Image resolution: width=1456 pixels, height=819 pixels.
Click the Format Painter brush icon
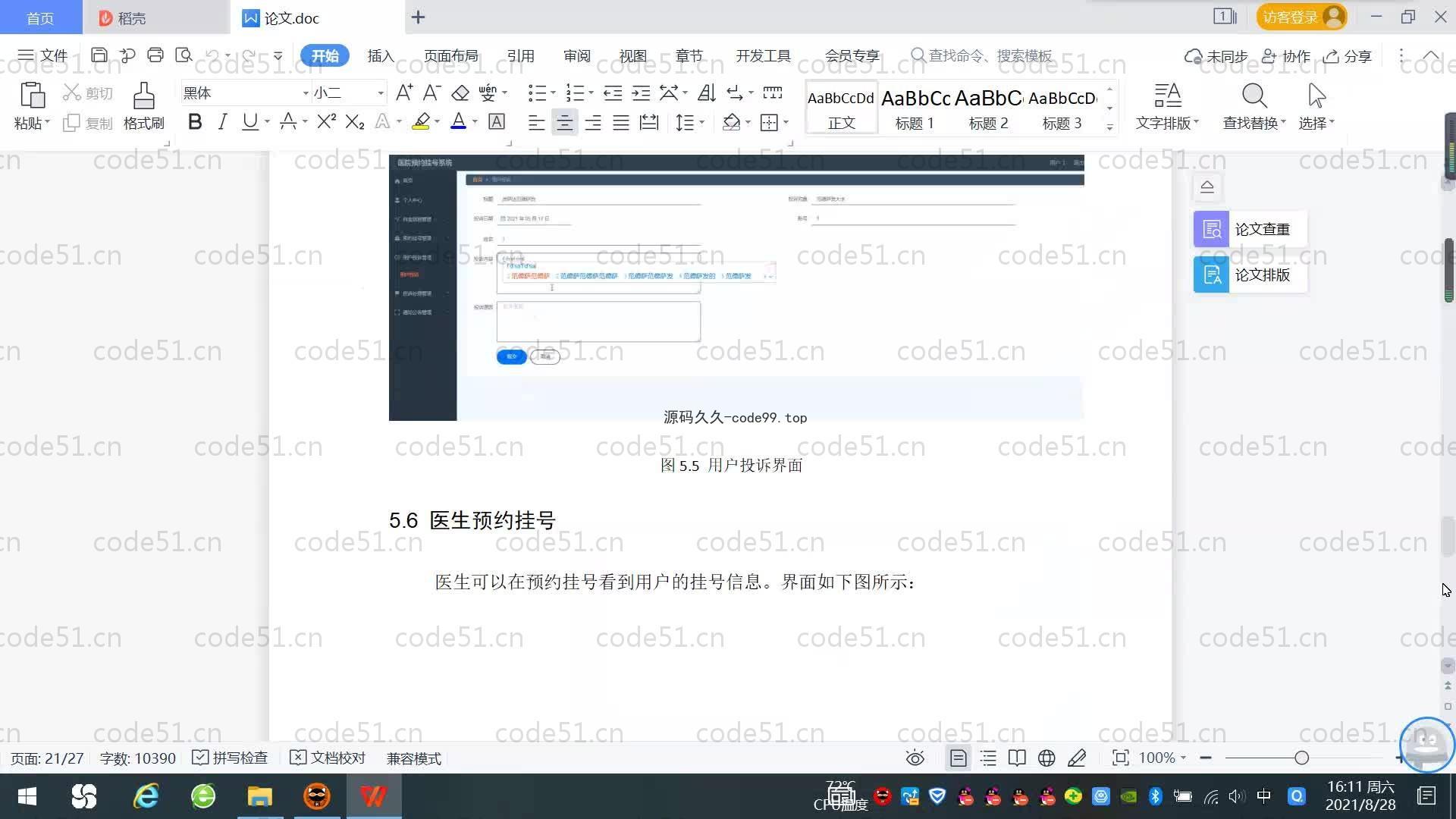coord(143,96)
